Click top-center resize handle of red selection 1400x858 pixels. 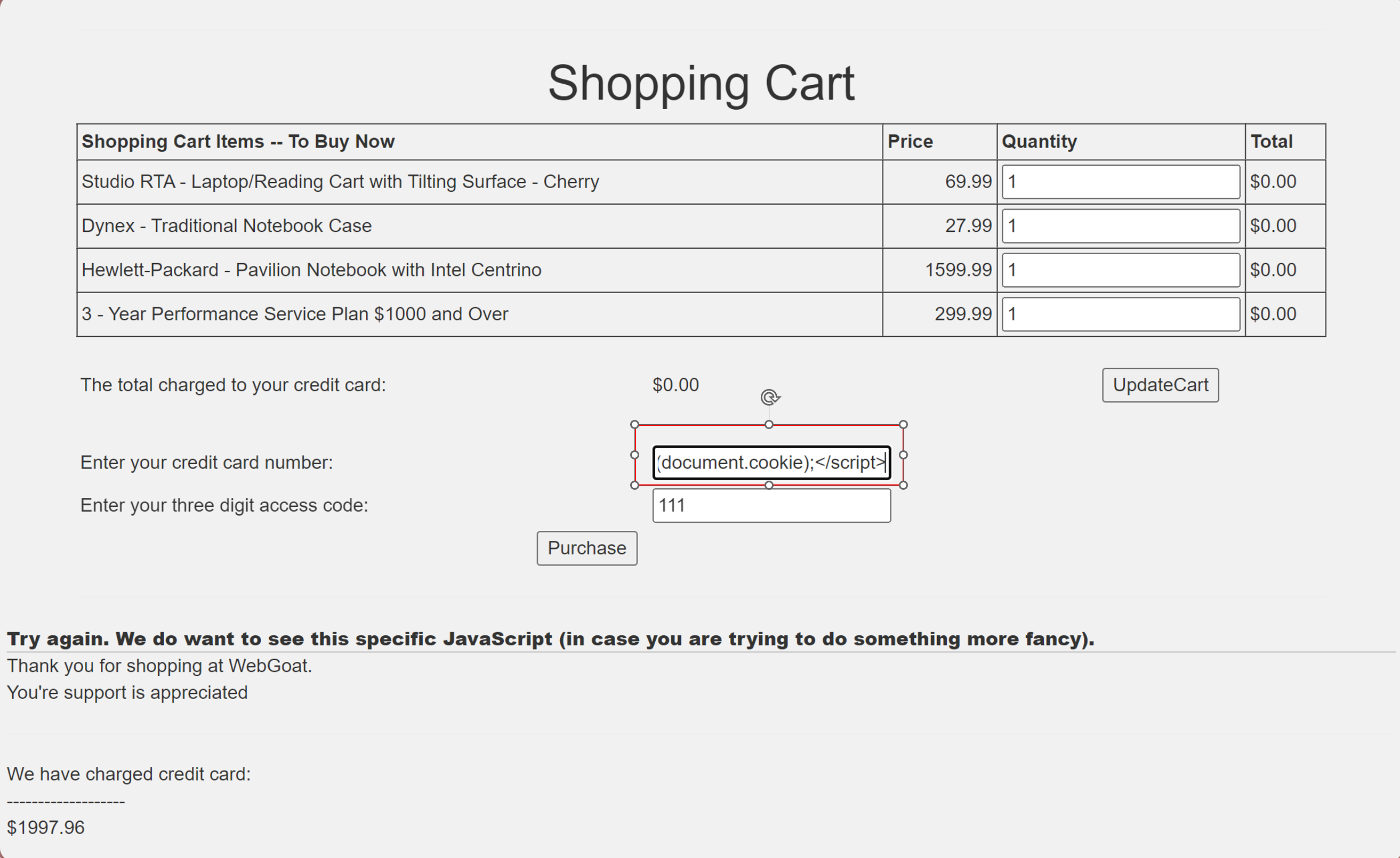(769, 425)
